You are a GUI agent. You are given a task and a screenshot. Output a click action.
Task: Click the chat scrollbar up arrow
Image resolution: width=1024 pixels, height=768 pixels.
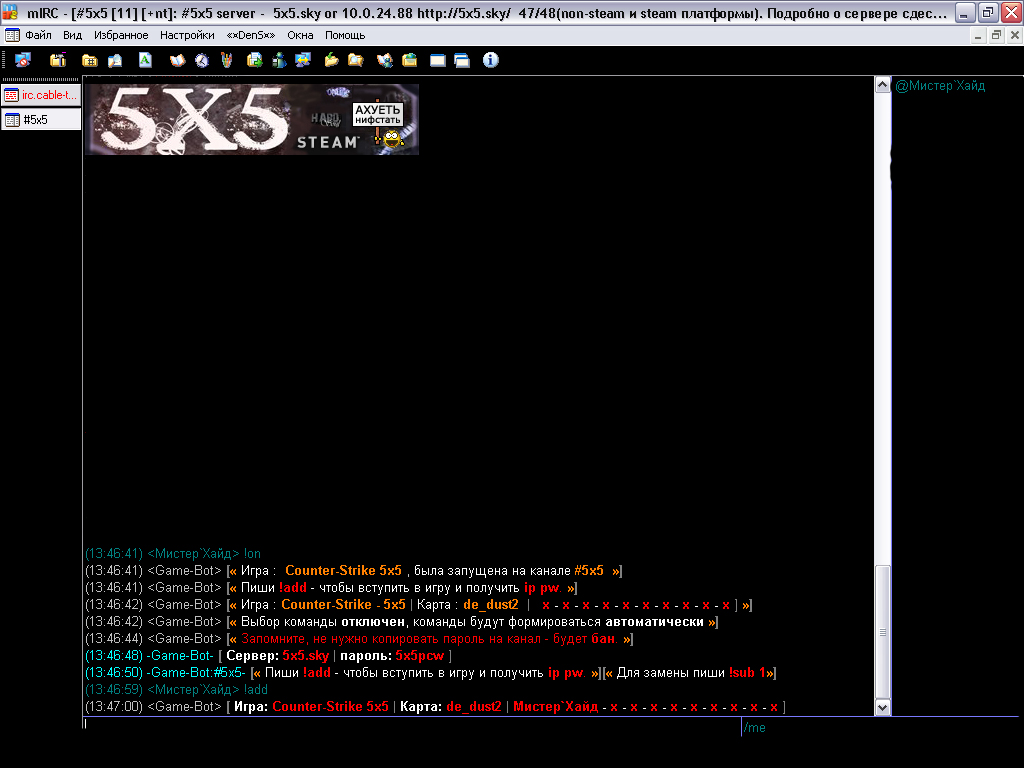point(883,86)
